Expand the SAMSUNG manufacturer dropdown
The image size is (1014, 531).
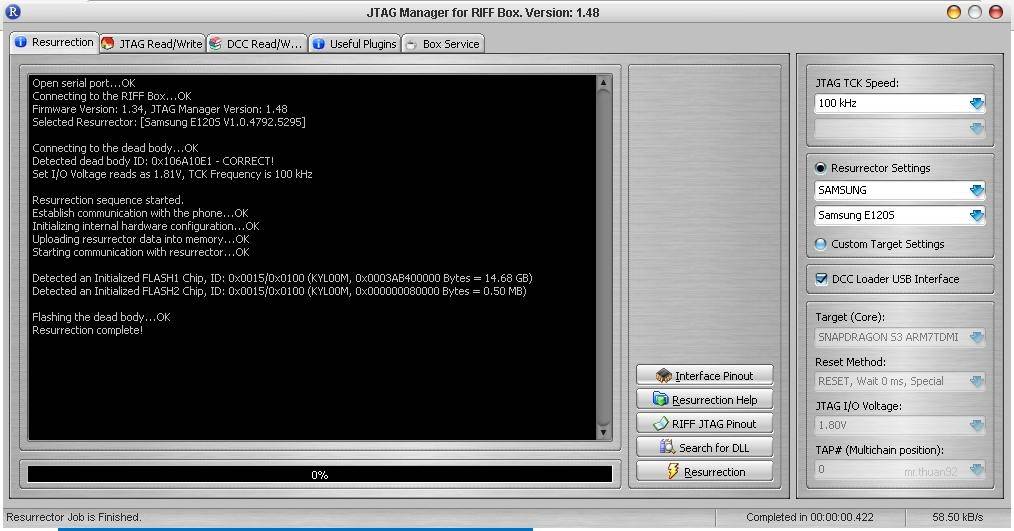[x=976, y=190]
